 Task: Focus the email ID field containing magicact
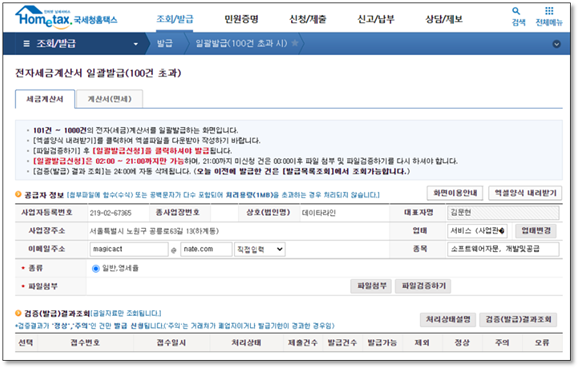coord(129,249)
